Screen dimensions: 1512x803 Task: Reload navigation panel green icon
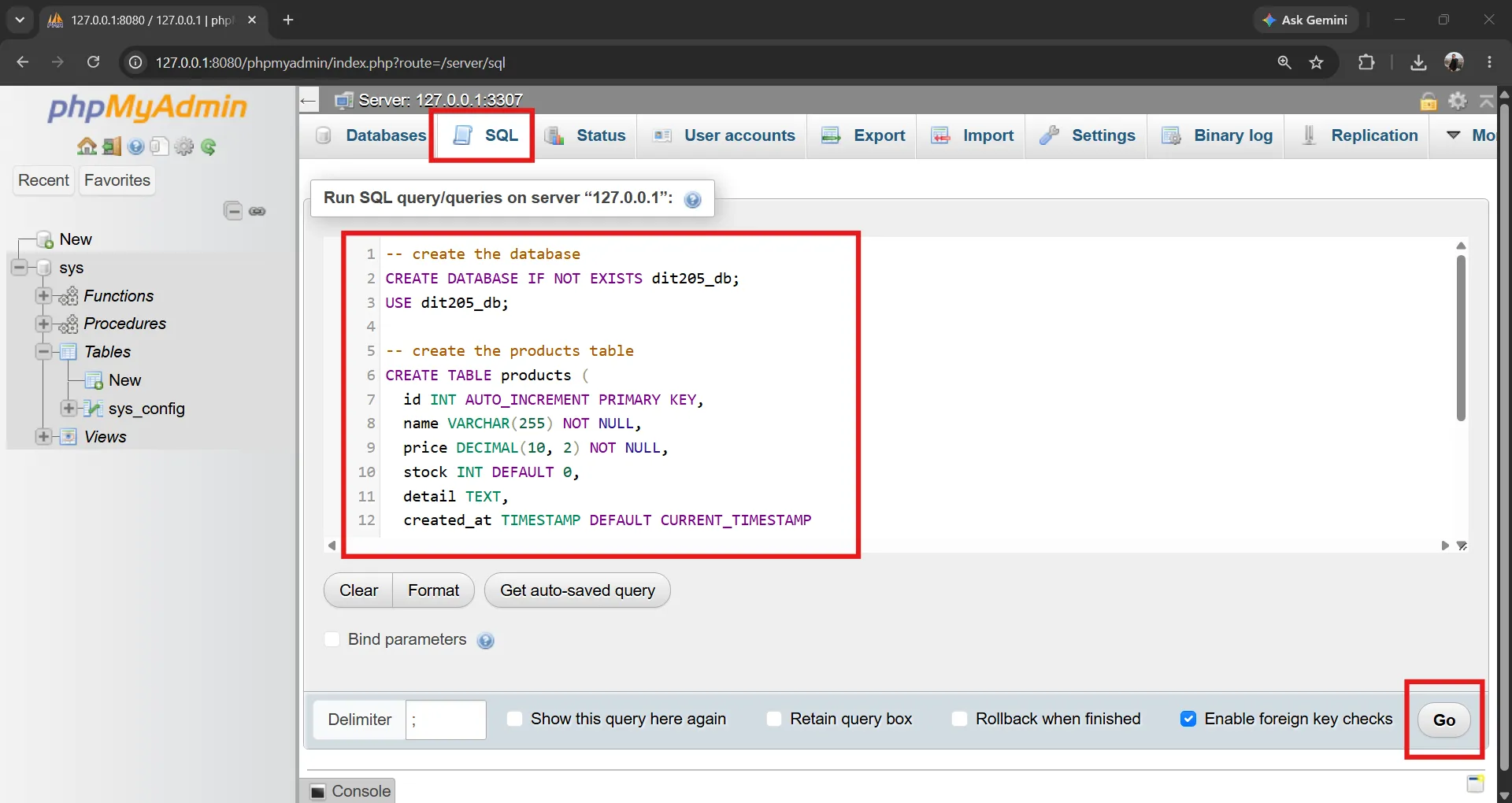(209, 146)
